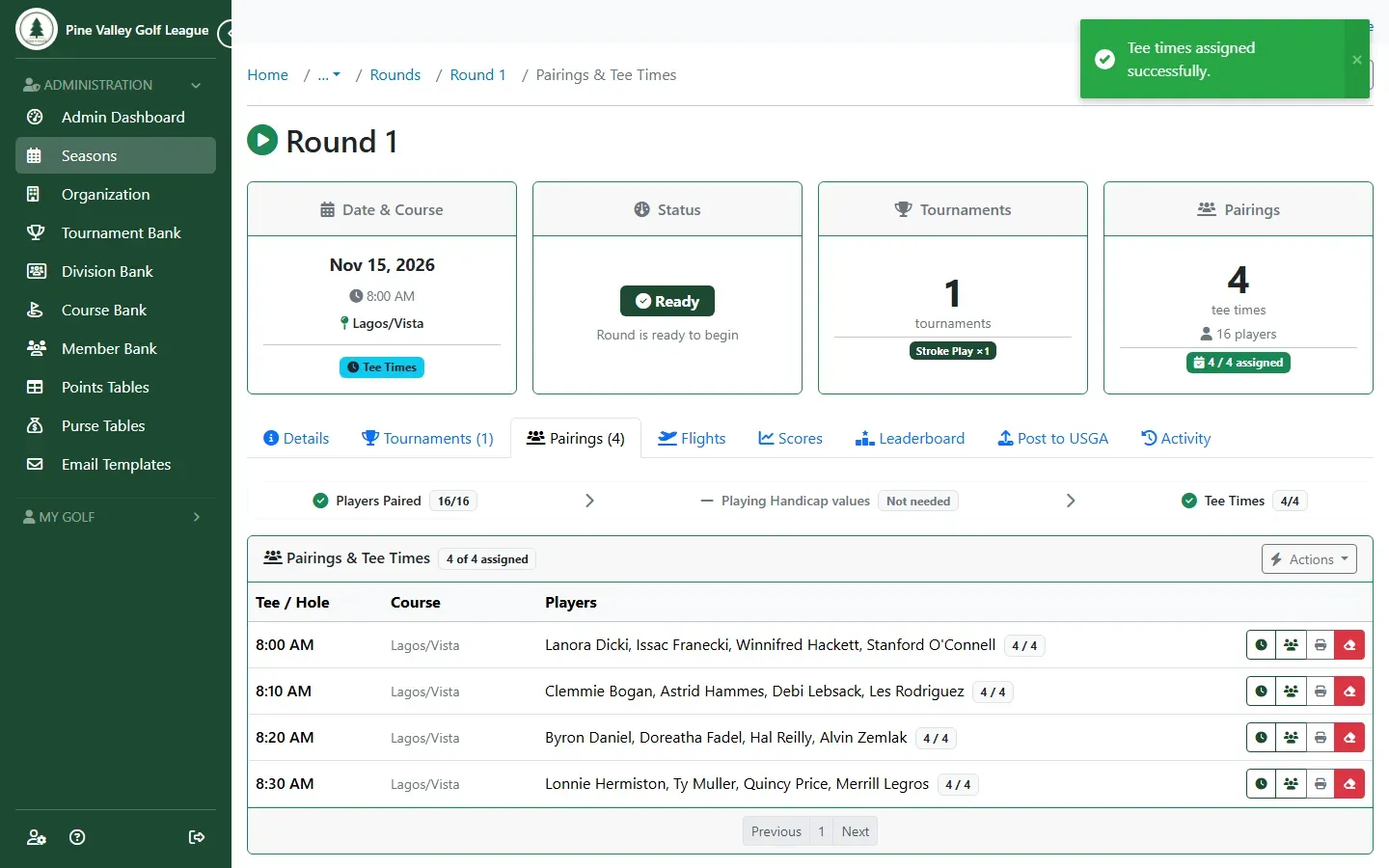Go to Email Templates
Screen dimensions: 1389x868
[x=116, y=465]
